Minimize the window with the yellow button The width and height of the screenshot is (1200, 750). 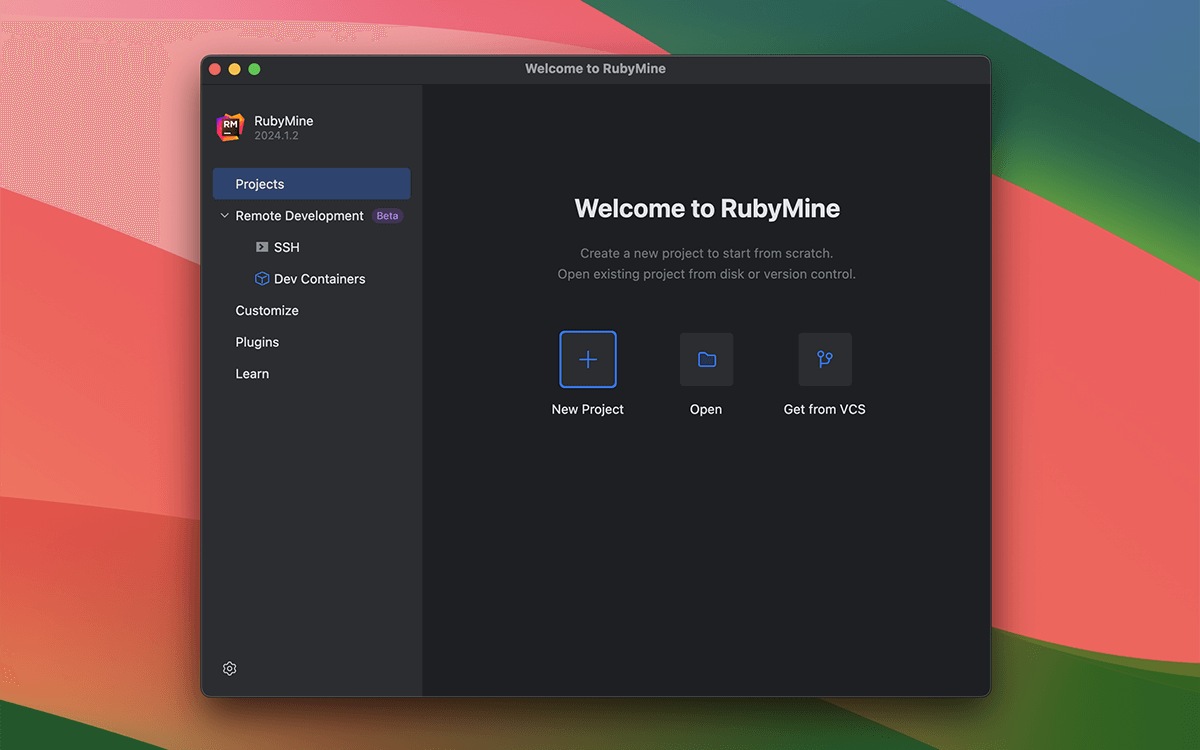click(235, 69)
